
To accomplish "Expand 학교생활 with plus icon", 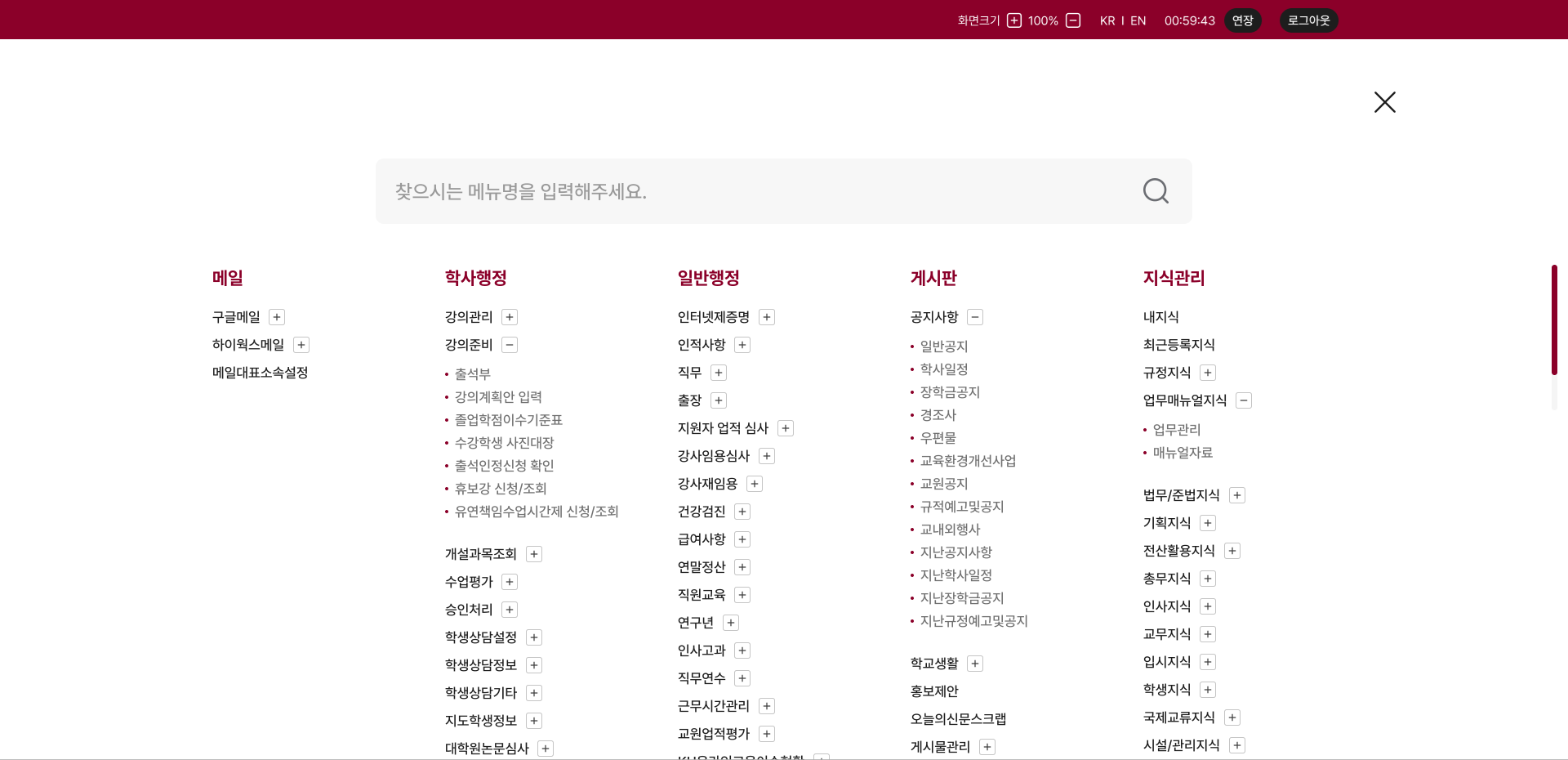I will pos(975,664).
